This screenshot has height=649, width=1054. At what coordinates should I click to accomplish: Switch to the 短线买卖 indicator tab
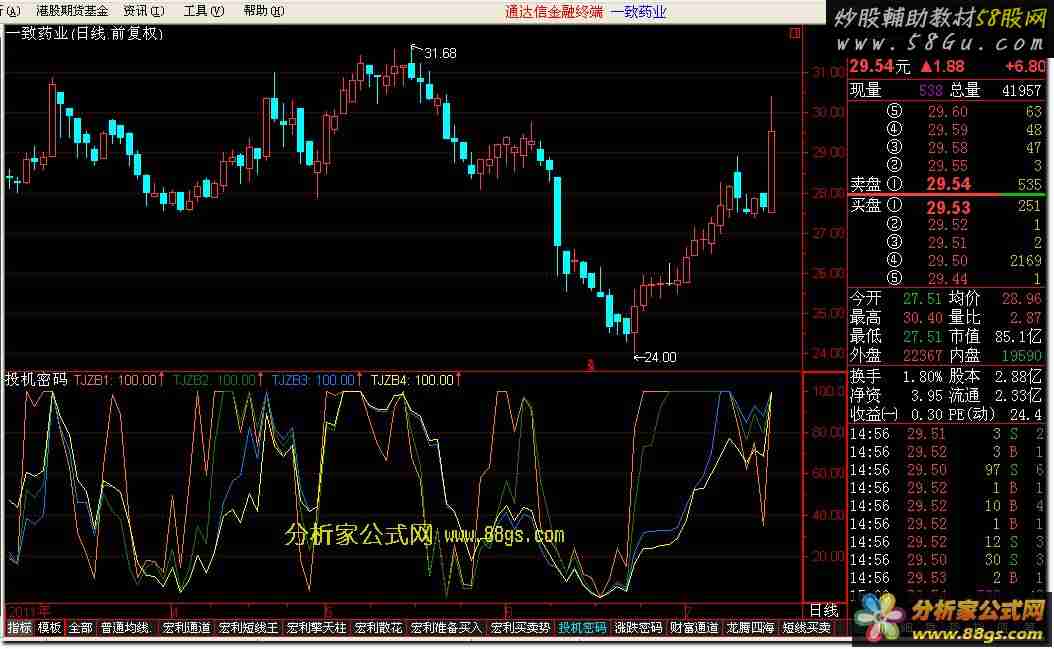tap(807, 628)
